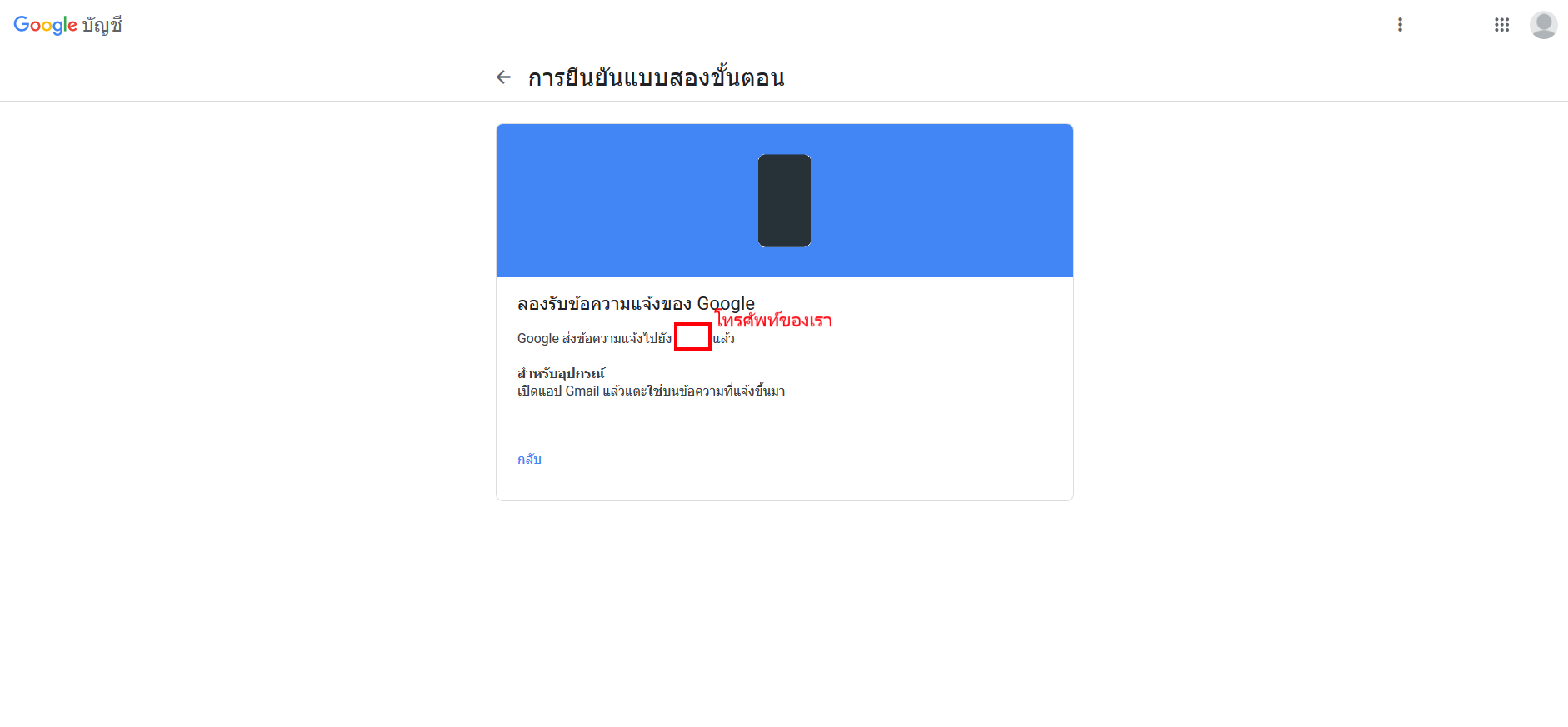Screen dimensions: 1568x727
Task: Click the word Google in the card heading
Action: [x=726, y=303]
